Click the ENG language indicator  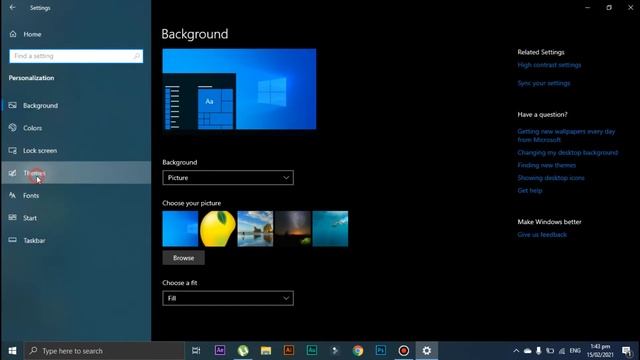[x=575, y=351]
